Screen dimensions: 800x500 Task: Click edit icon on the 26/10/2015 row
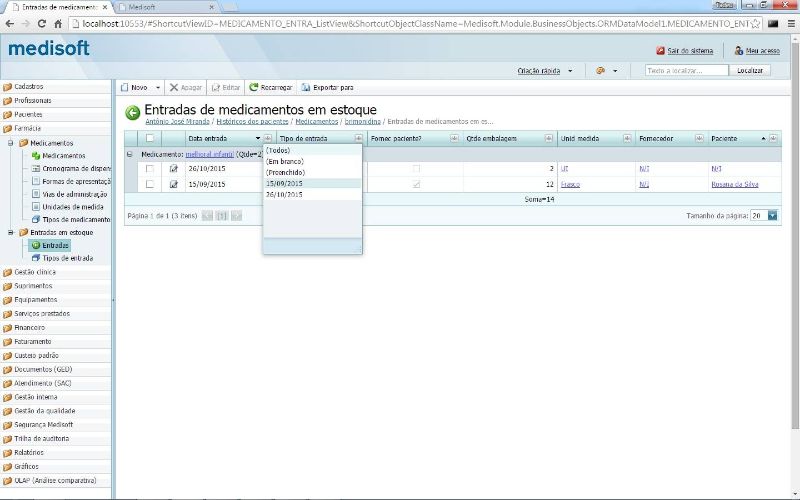(173, 168)
